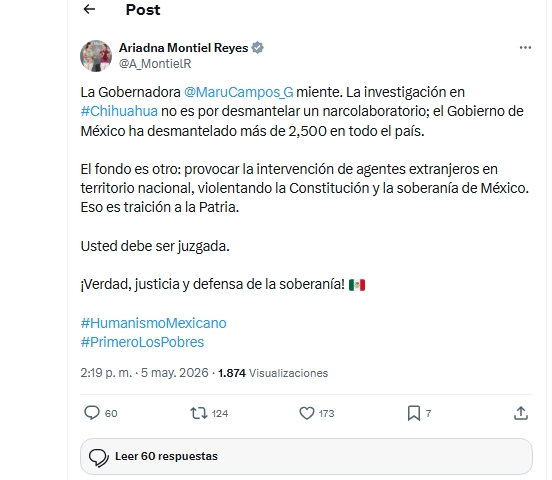The width and height of the screenshot is (552, 480).
Task: Open the @A_MontielR handle
Action: click(x=155, y=64)
